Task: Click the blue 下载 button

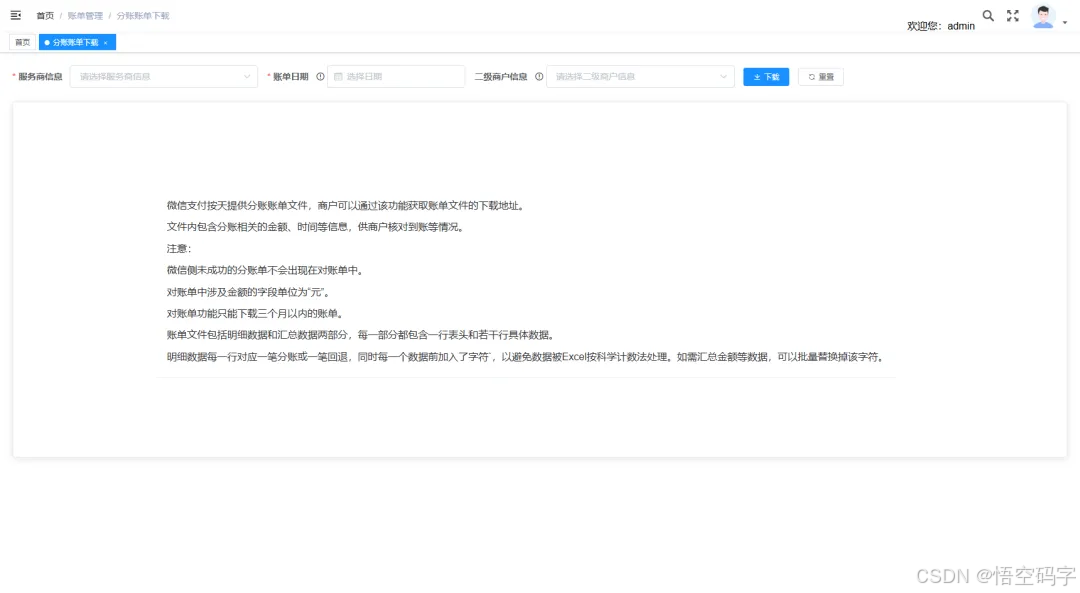Action: [766, 76]
